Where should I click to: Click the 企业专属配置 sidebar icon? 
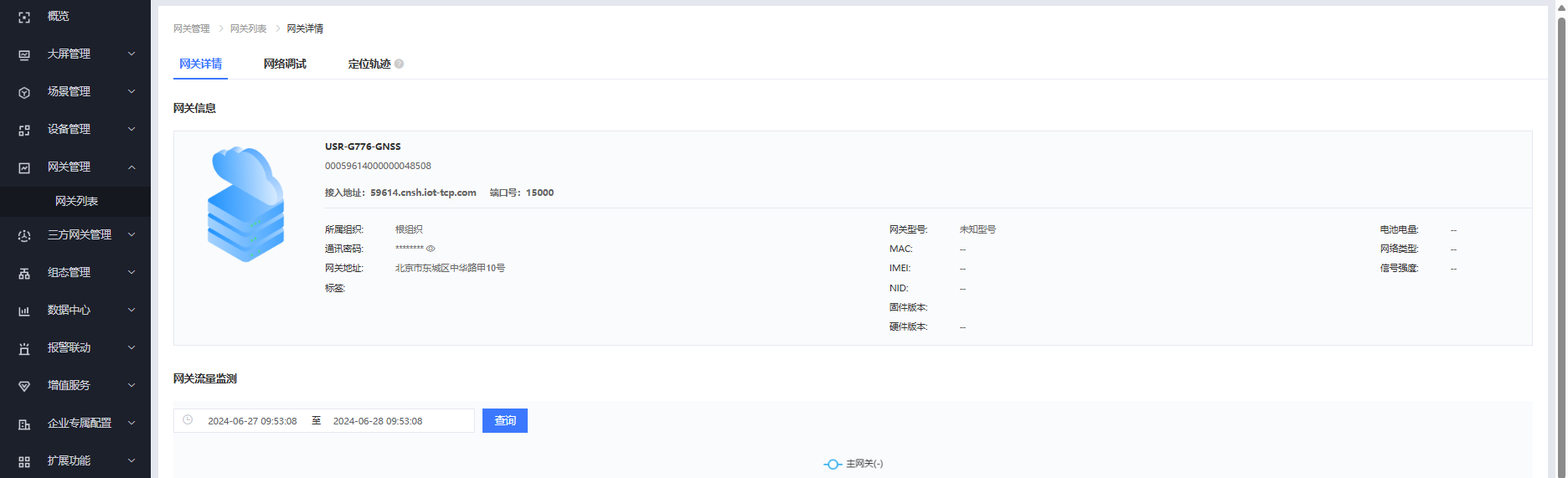[x=24, y=424]
